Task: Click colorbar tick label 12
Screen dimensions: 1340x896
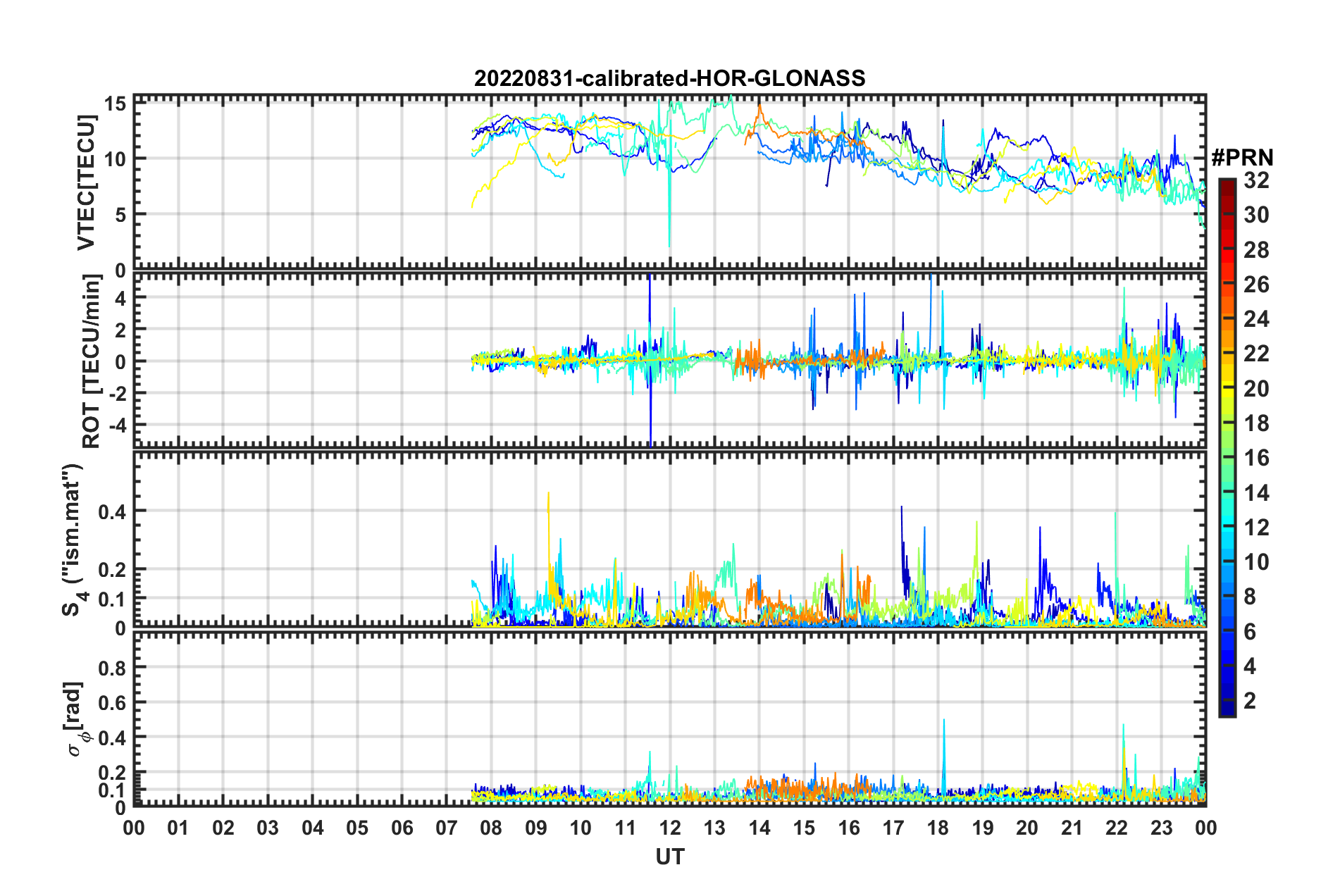Action: [1256, 528]
